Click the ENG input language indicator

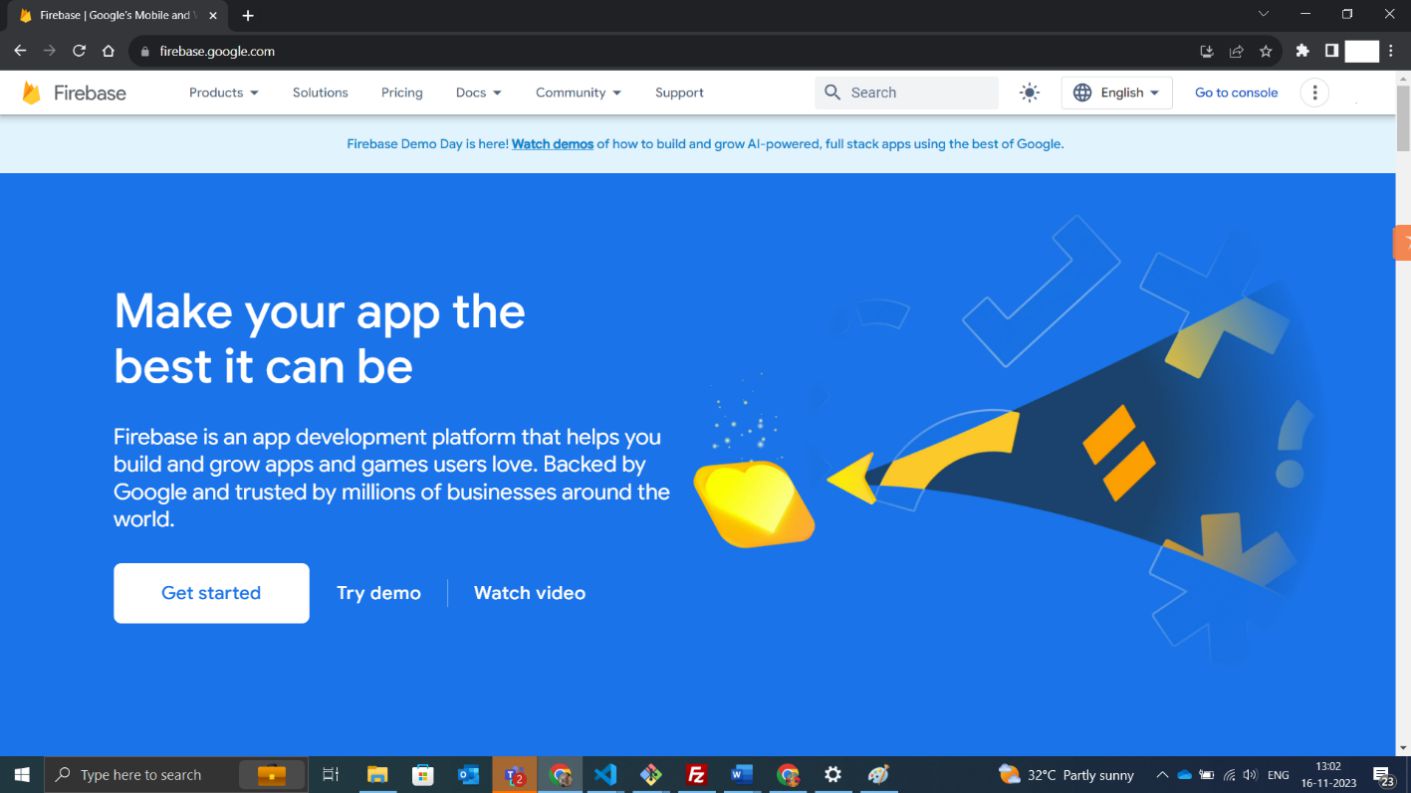[1278, 775]
